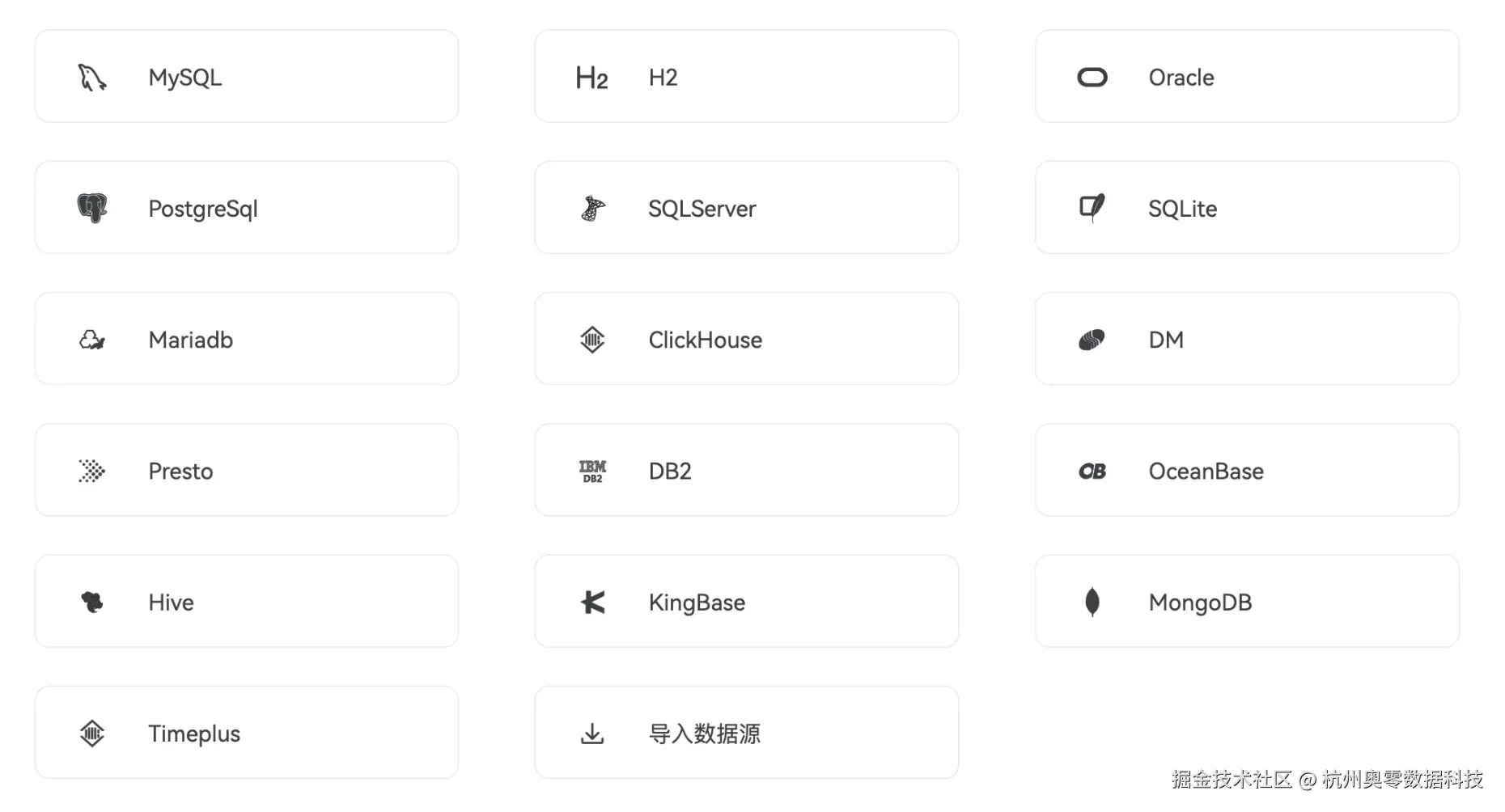Click the KingBase K logo icon
The width and height of the screenshot is (1505, 812).
[593, 602]
